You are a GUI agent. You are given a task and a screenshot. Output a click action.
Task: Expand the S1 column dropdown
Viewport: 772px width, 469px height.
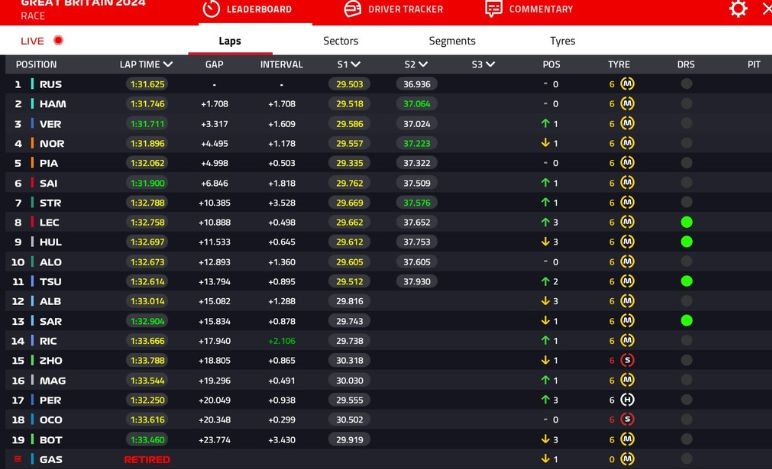(356, 64)
